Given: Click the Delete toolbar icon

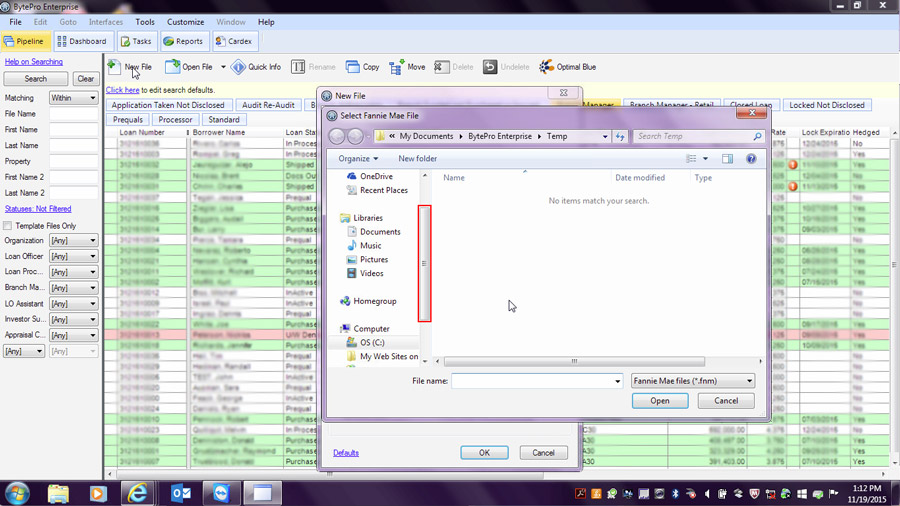Looking at the screenshot, I should pos(440,67).
